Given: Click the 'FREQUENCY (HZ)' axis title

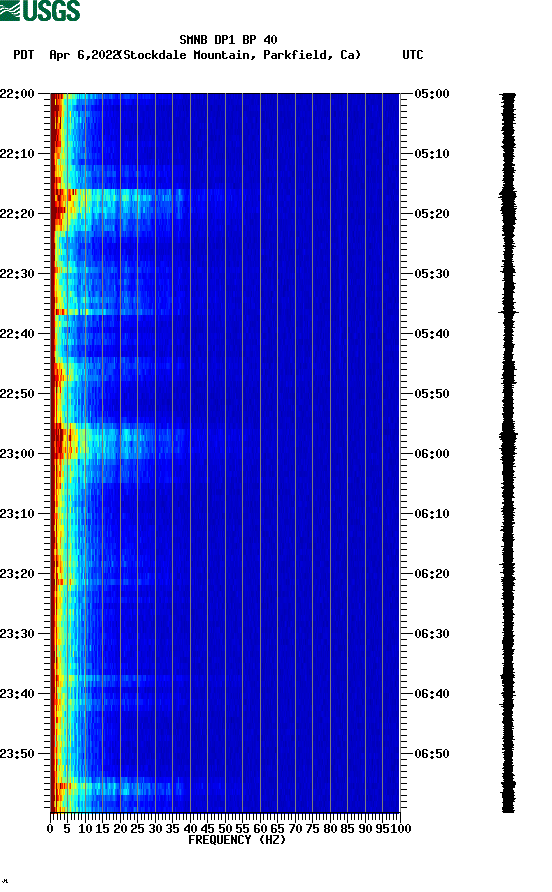Looking at the screenshot, I should pos(237,840).
